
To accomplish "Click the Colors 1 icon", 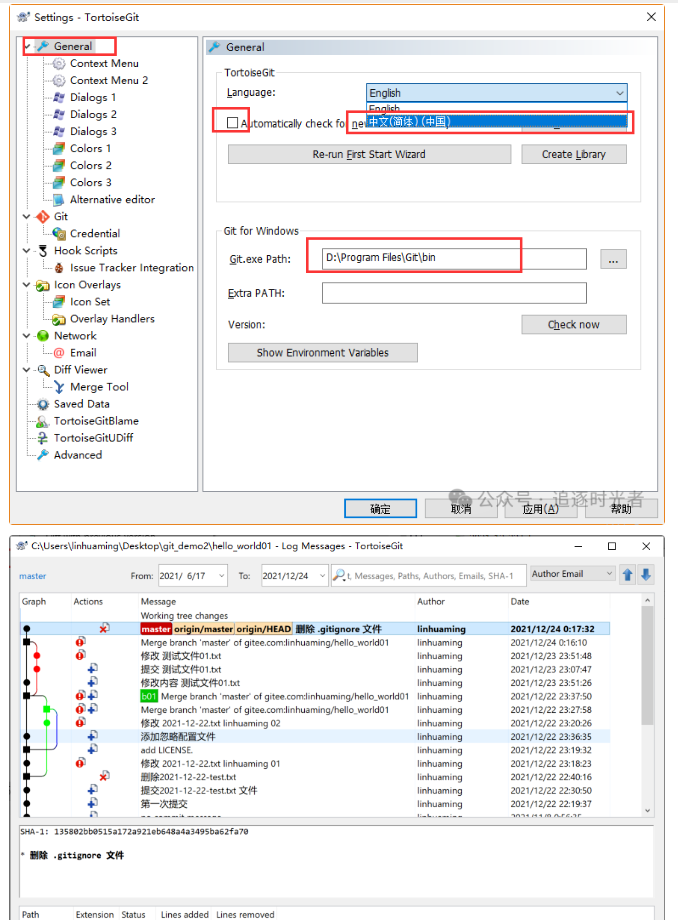I will pyautogui.click(x=59, y=148).
